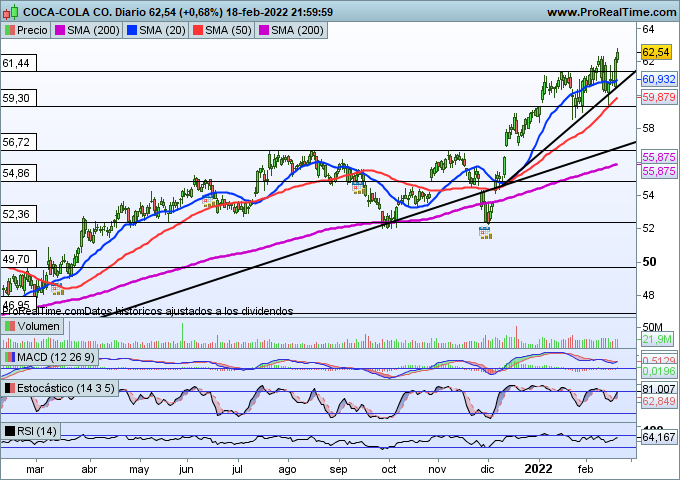Click the 81,007 stochastic value tag
This screenshot has width=680, height=480.
click(659, 389)
